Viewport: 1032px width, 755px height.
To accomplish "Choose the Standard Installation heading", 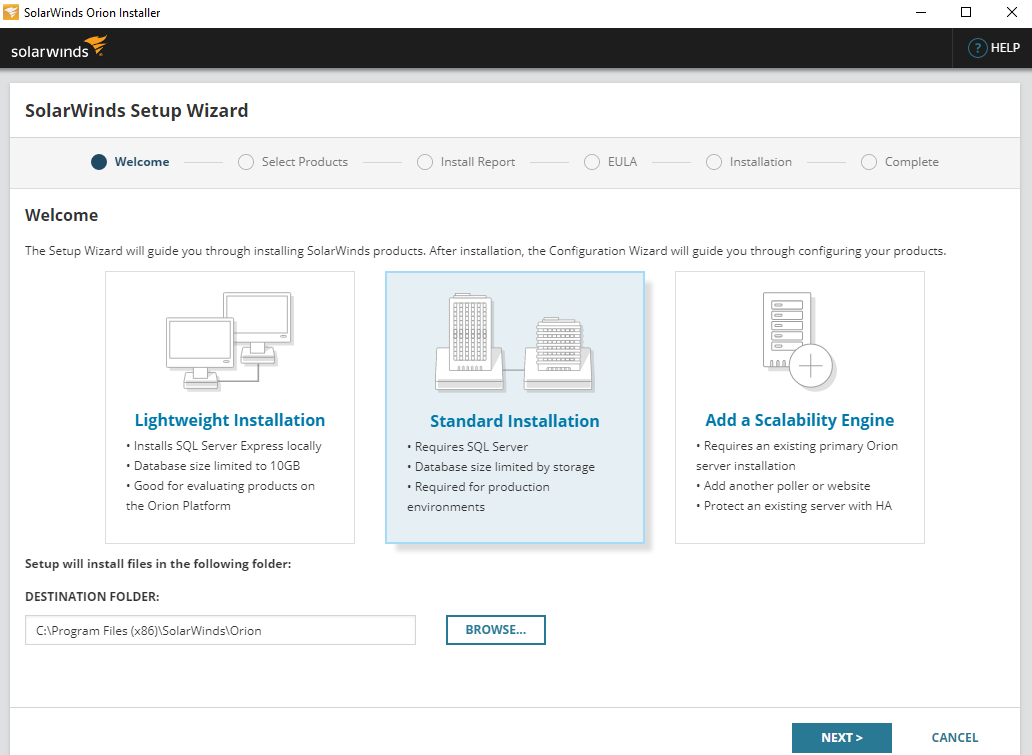I will tap(515, 421).
